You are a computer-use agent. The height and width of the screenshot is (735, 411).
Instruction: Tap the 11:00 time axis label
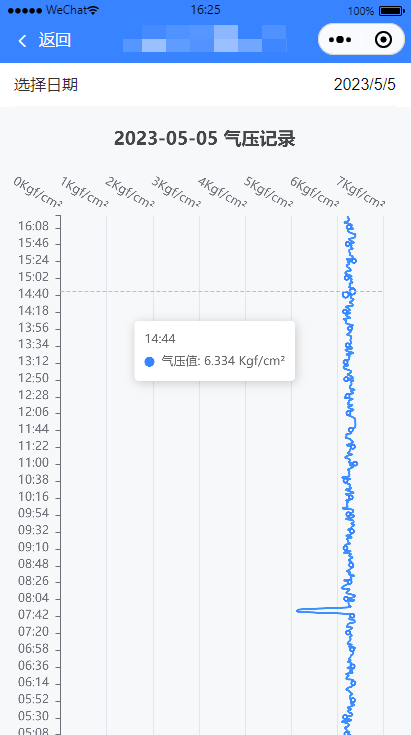[x=33, y=463]
